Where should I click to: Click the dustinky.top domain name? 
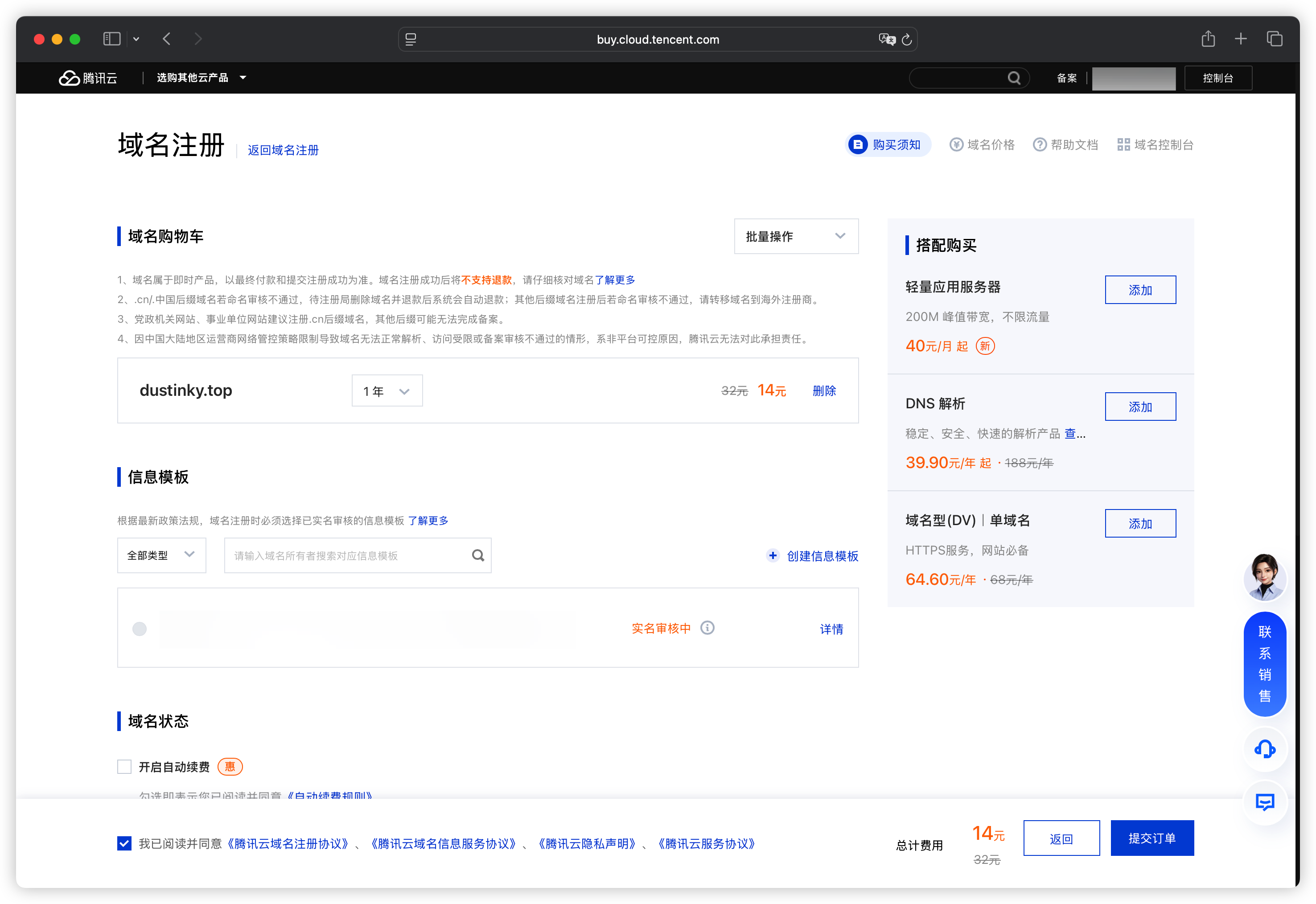pos(186,390)
